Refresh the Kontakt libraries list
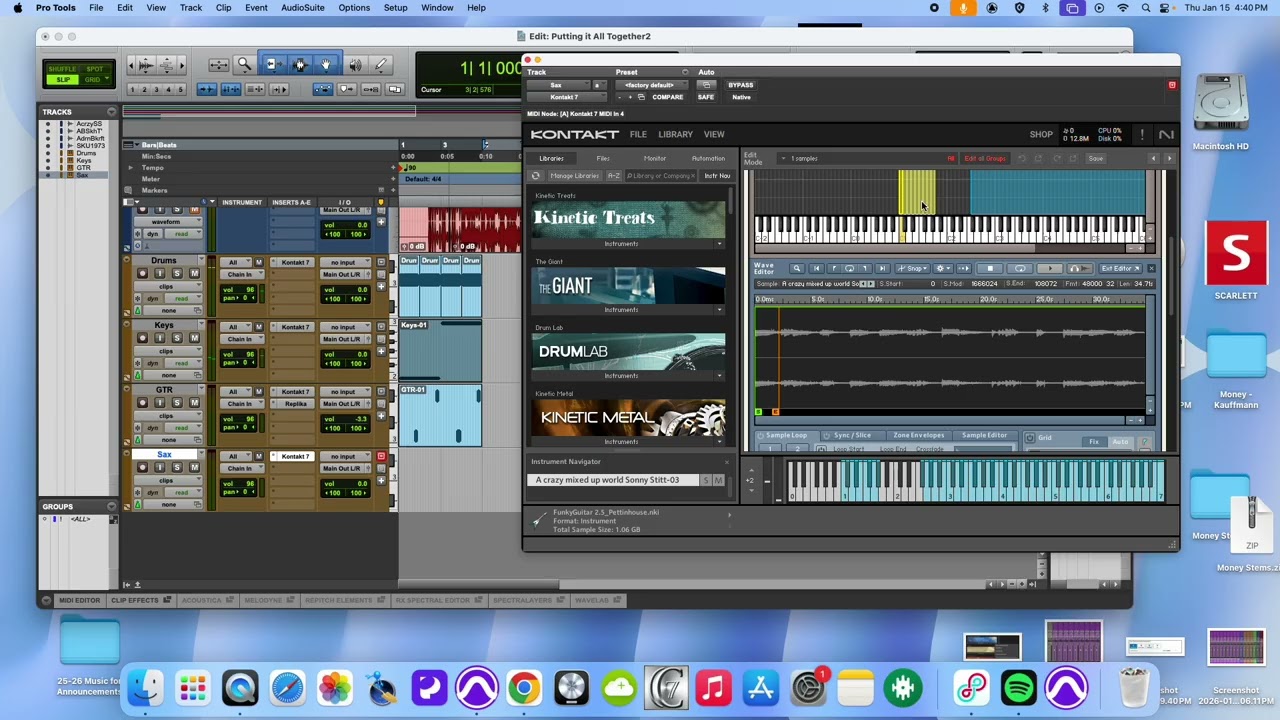The height and width of the screenshot is (720, 1280). (536, 176)
